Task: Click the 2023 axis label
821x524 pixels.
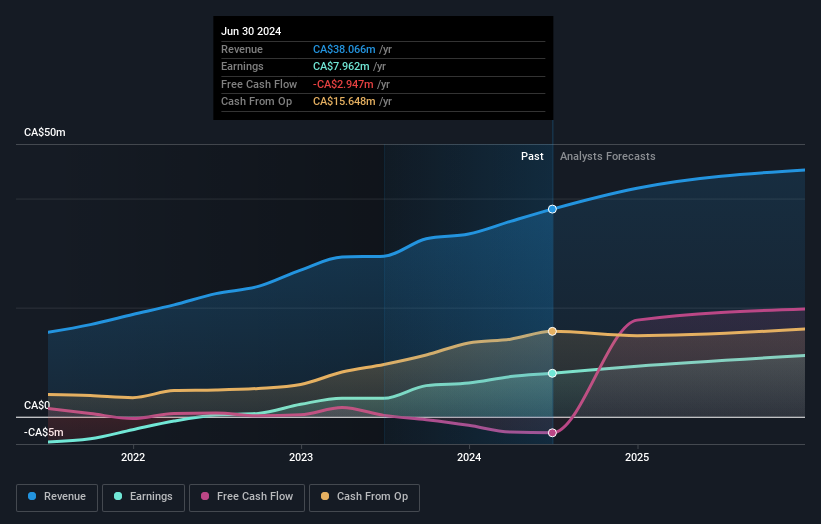Action: coord(301,457)
